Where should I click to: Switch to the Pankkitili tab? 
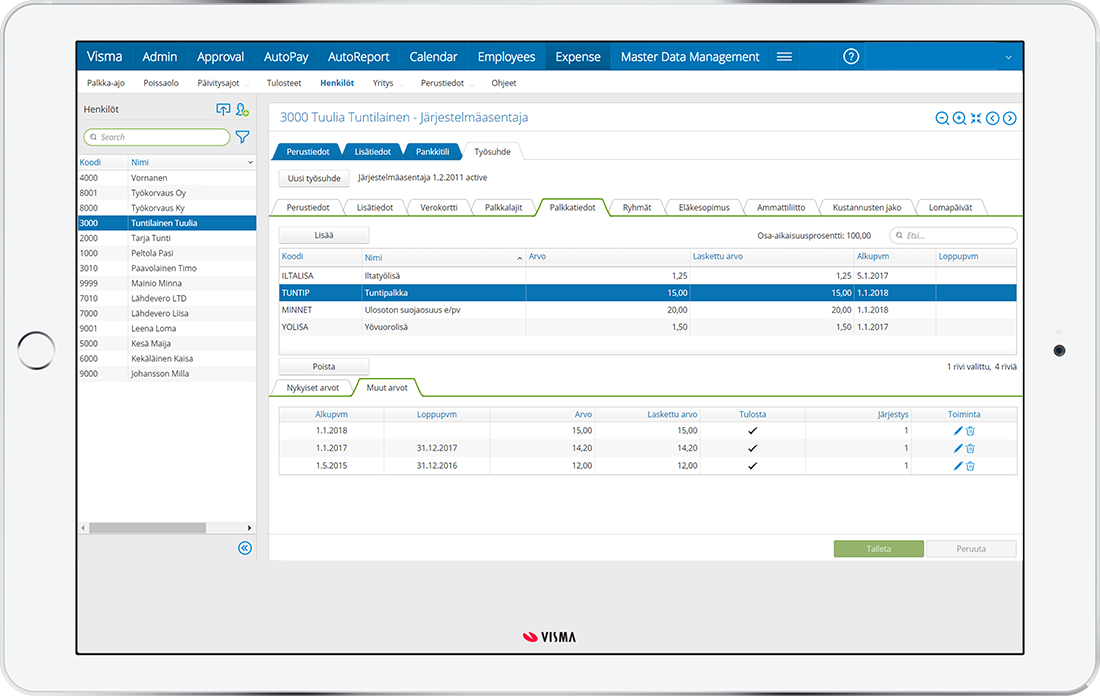432,152
